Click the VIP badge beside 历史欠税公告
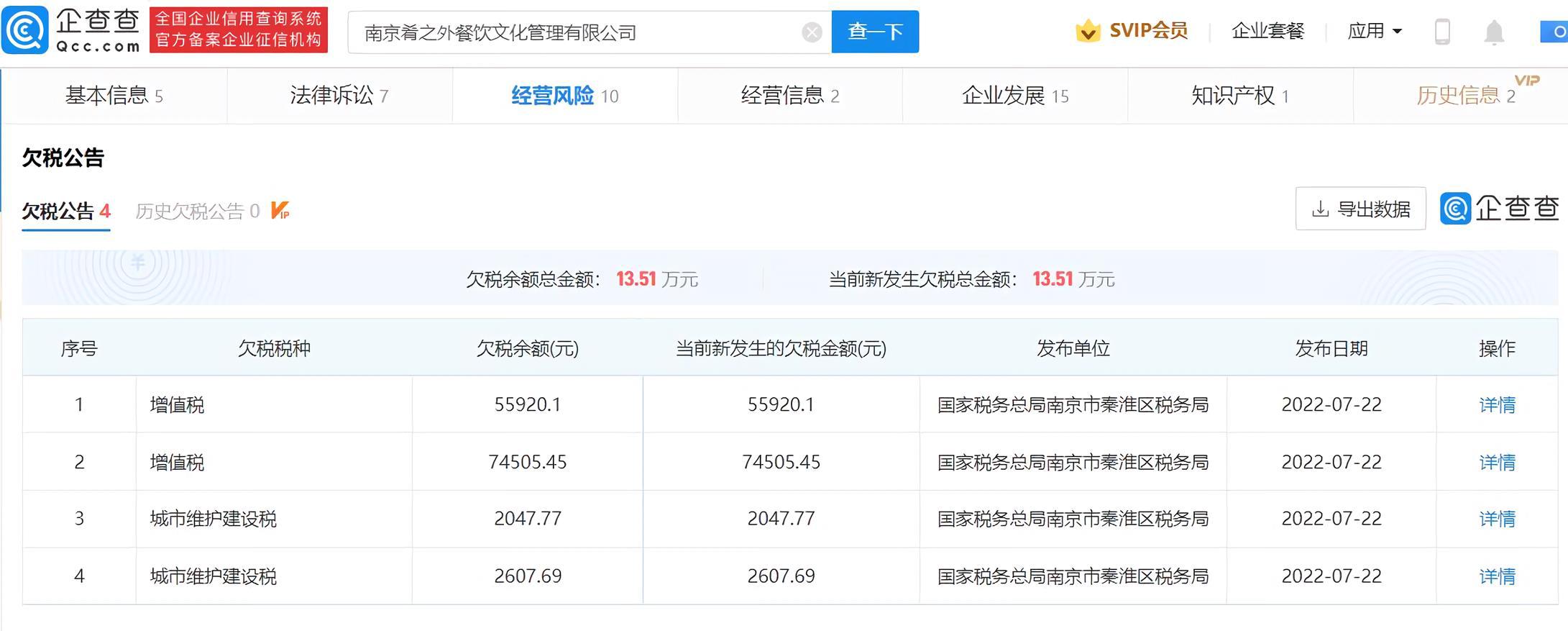This screenshot has height=631, width=1568. click(280, 210)
